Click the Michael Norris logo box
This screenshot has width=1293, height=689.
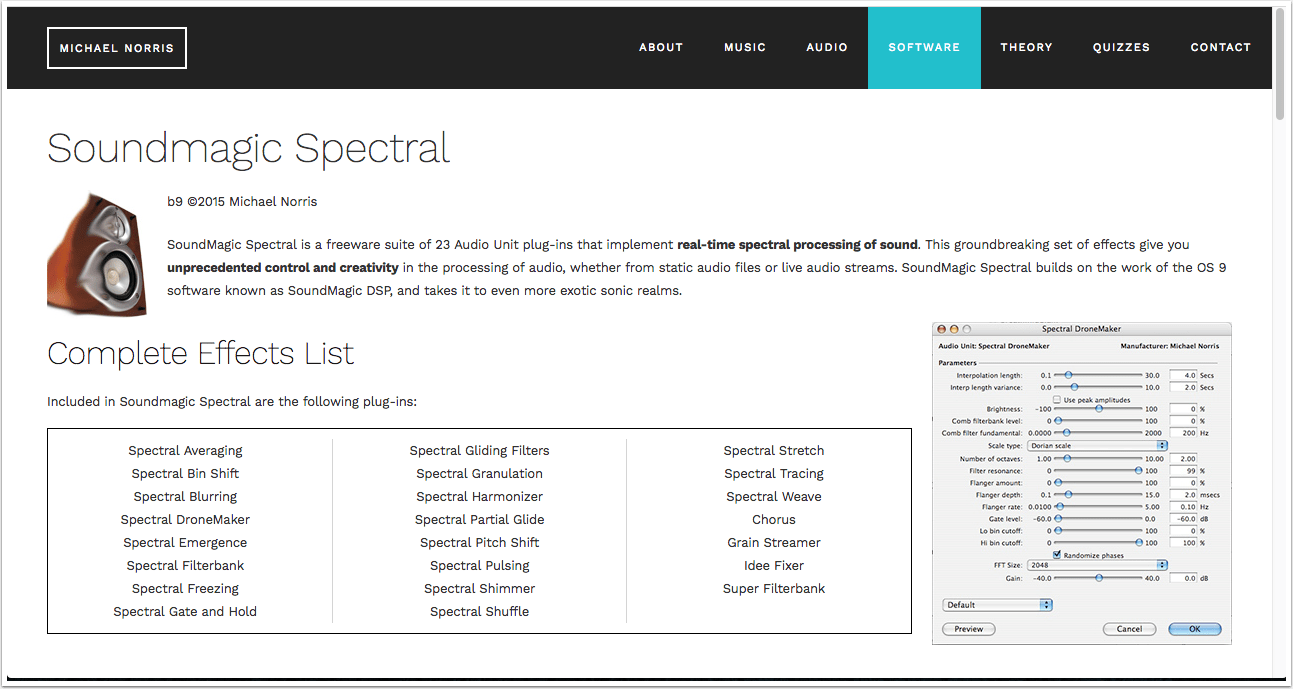[x=117, y=48]
